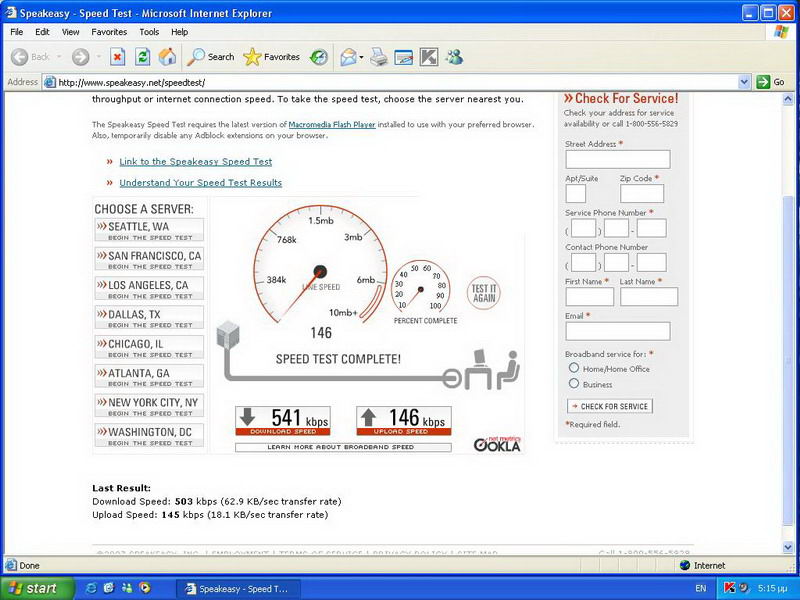The width and height of the screenshot is (800, 600).
Task: Click the Ookla net metrics logo
Action: (496, 444)
